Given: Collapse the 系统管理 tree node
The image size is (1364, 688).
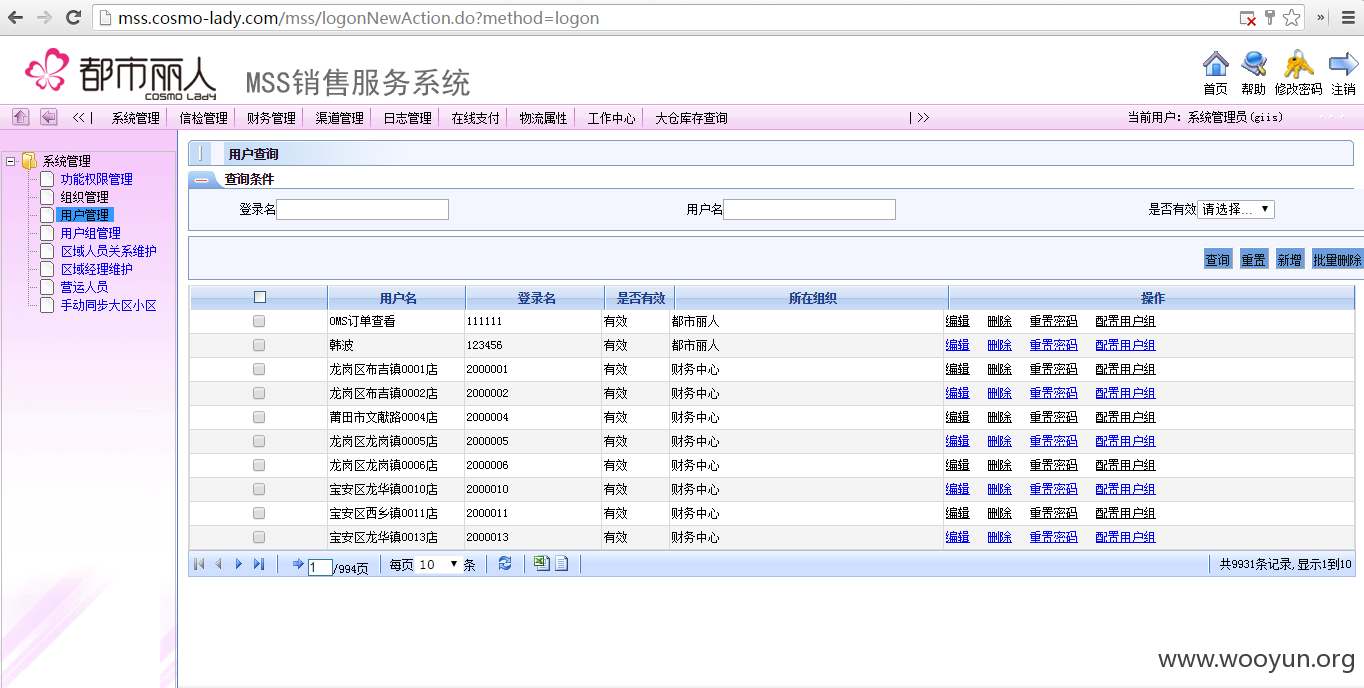Looking at the screenshot, I should tap(10, 161).
